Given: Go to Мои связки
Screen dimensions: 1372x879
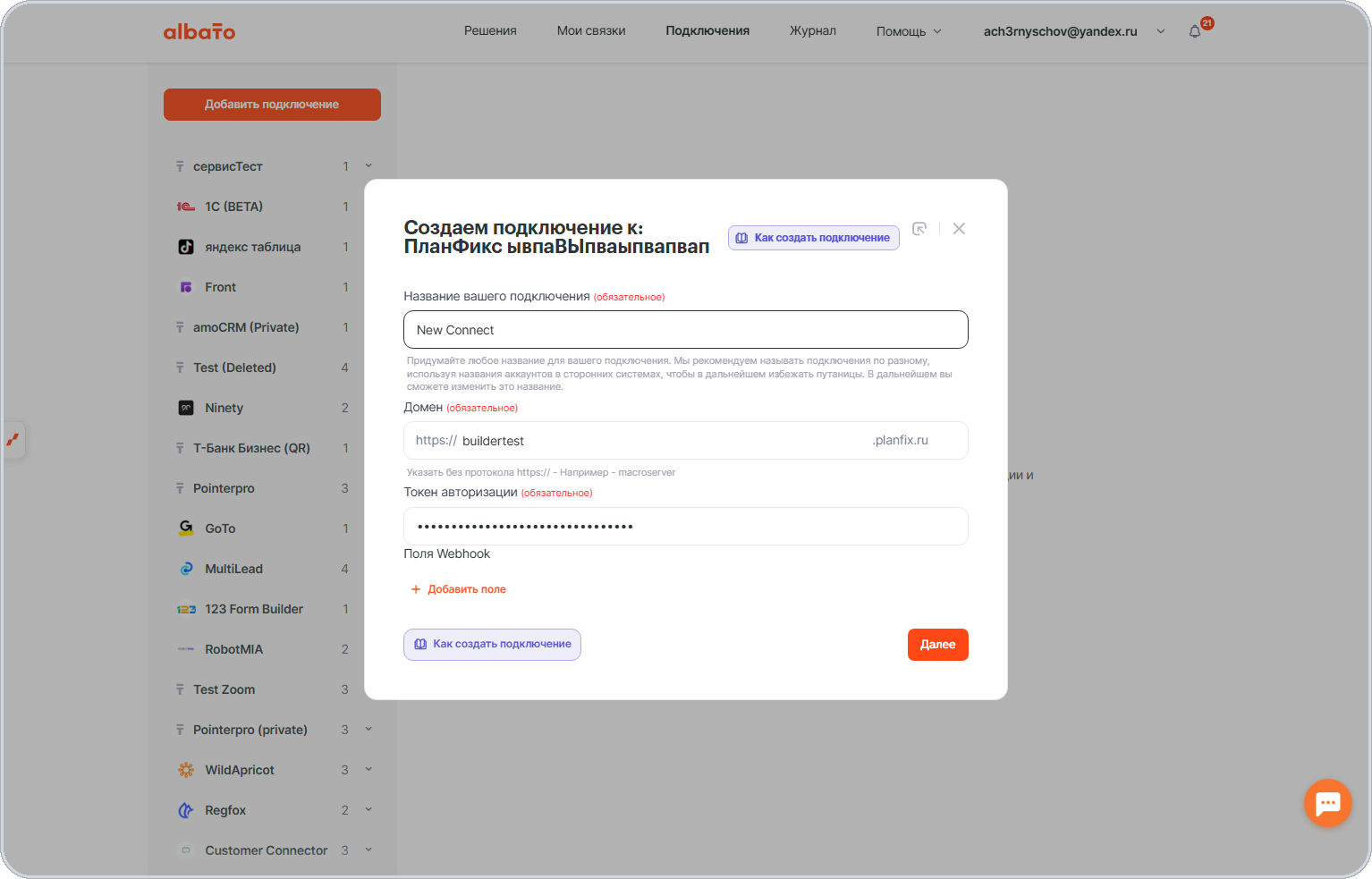Looking at the screenshot, I should (x=591, y=30).
